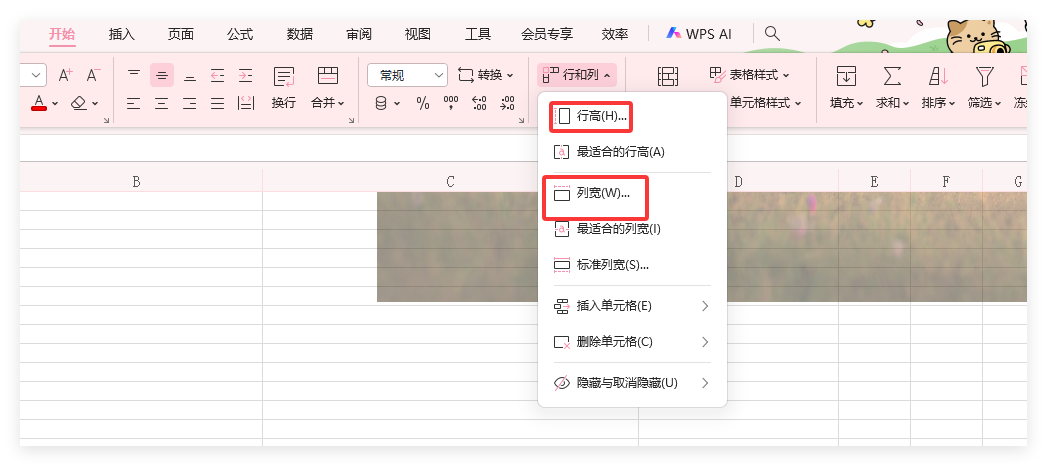Apply distributed alignment icon
1047x466 pixels.
click(246, 103)
